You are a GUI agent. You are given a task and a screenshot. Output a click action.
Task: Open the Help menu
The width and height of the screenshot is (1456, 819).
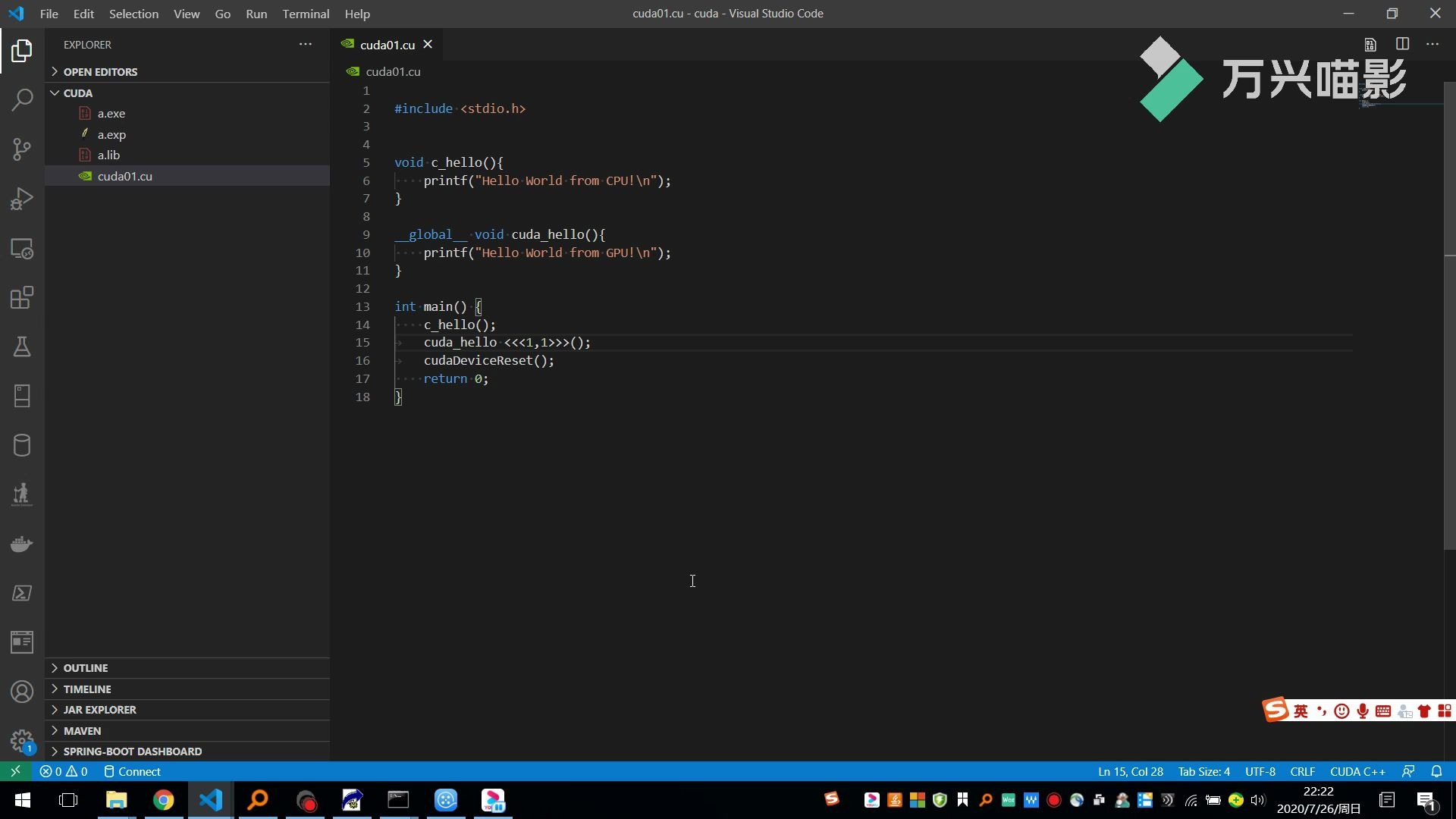pos(357,14)
